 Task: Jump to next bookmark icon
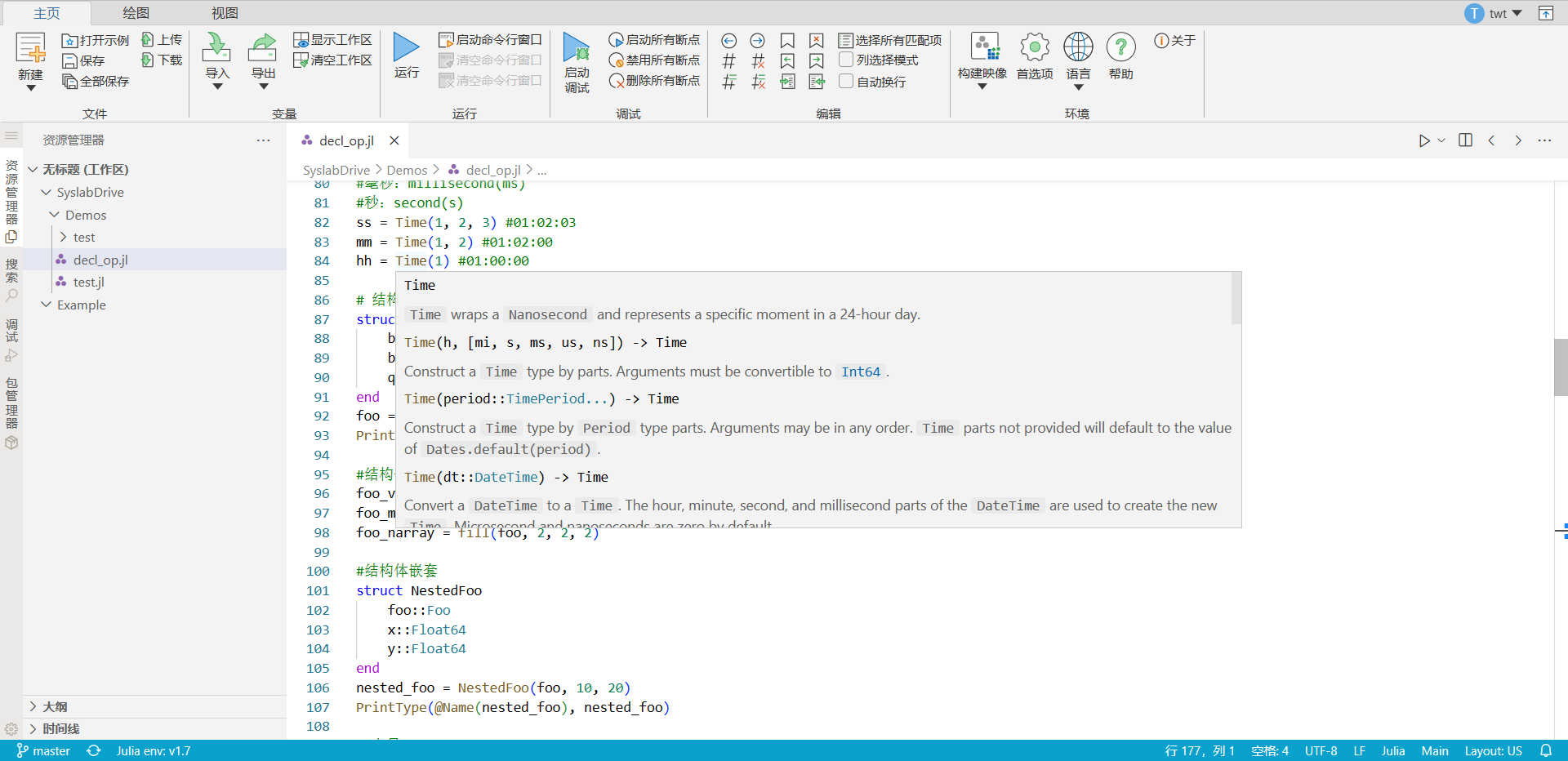pos(816,60)
